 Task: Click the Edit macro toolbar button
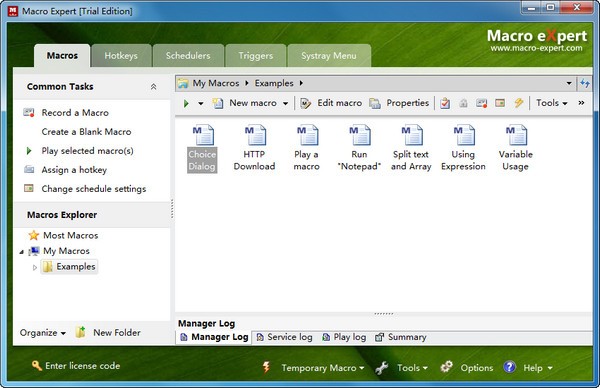(331, 103)
